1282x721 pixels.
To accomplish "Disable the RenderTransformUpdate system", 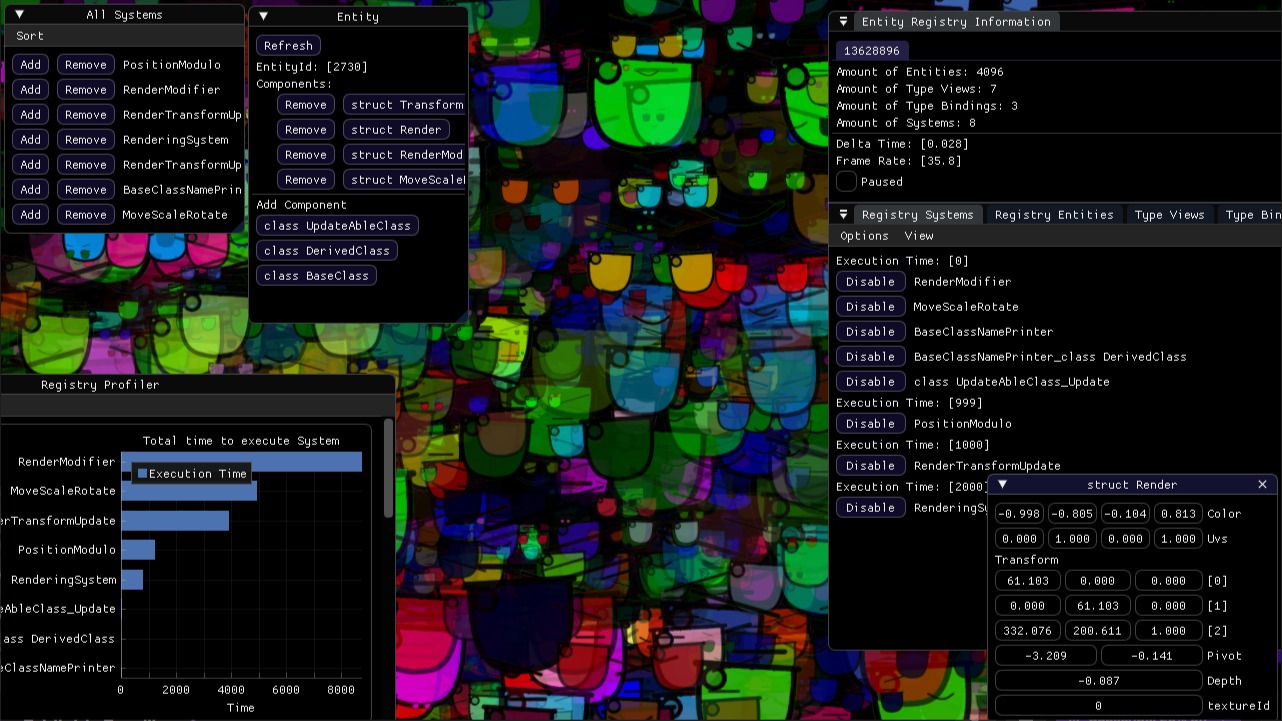I will (871, 465).
